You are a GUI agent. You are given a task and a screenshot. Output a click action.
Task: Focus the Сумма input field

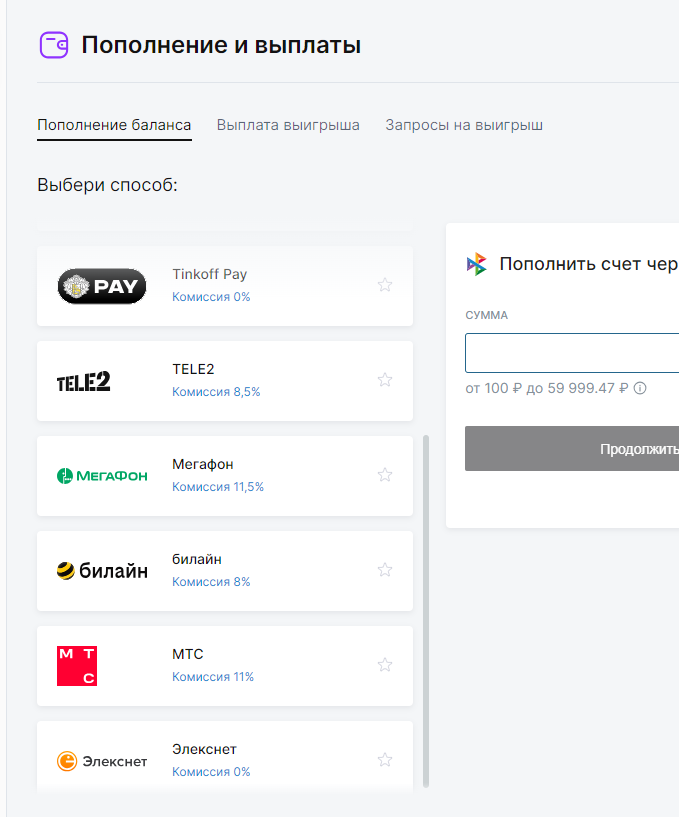click(572, 353)
